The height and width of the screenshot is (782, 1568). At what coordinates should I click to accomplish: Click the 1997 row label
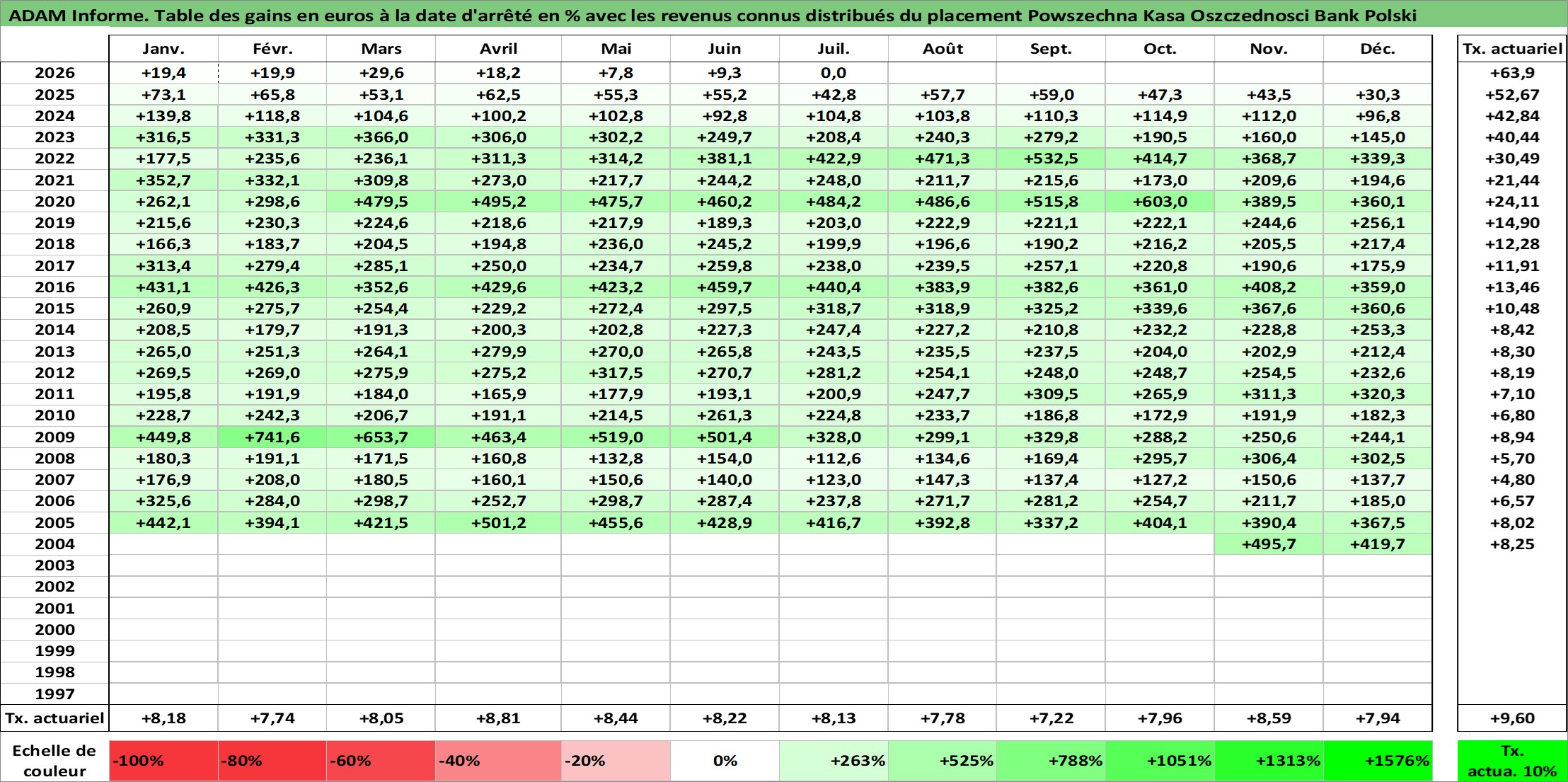click(x=54, y=694)
